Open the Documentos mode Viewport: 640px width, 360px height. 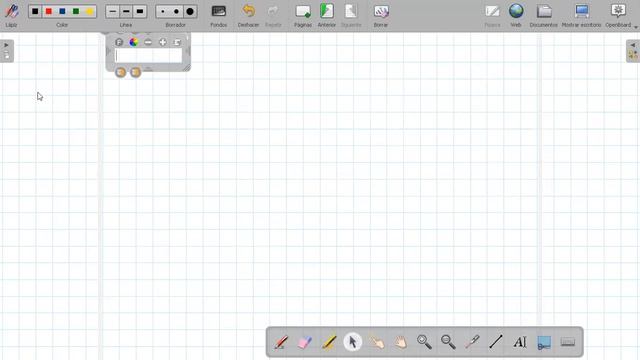click(544, 15)
